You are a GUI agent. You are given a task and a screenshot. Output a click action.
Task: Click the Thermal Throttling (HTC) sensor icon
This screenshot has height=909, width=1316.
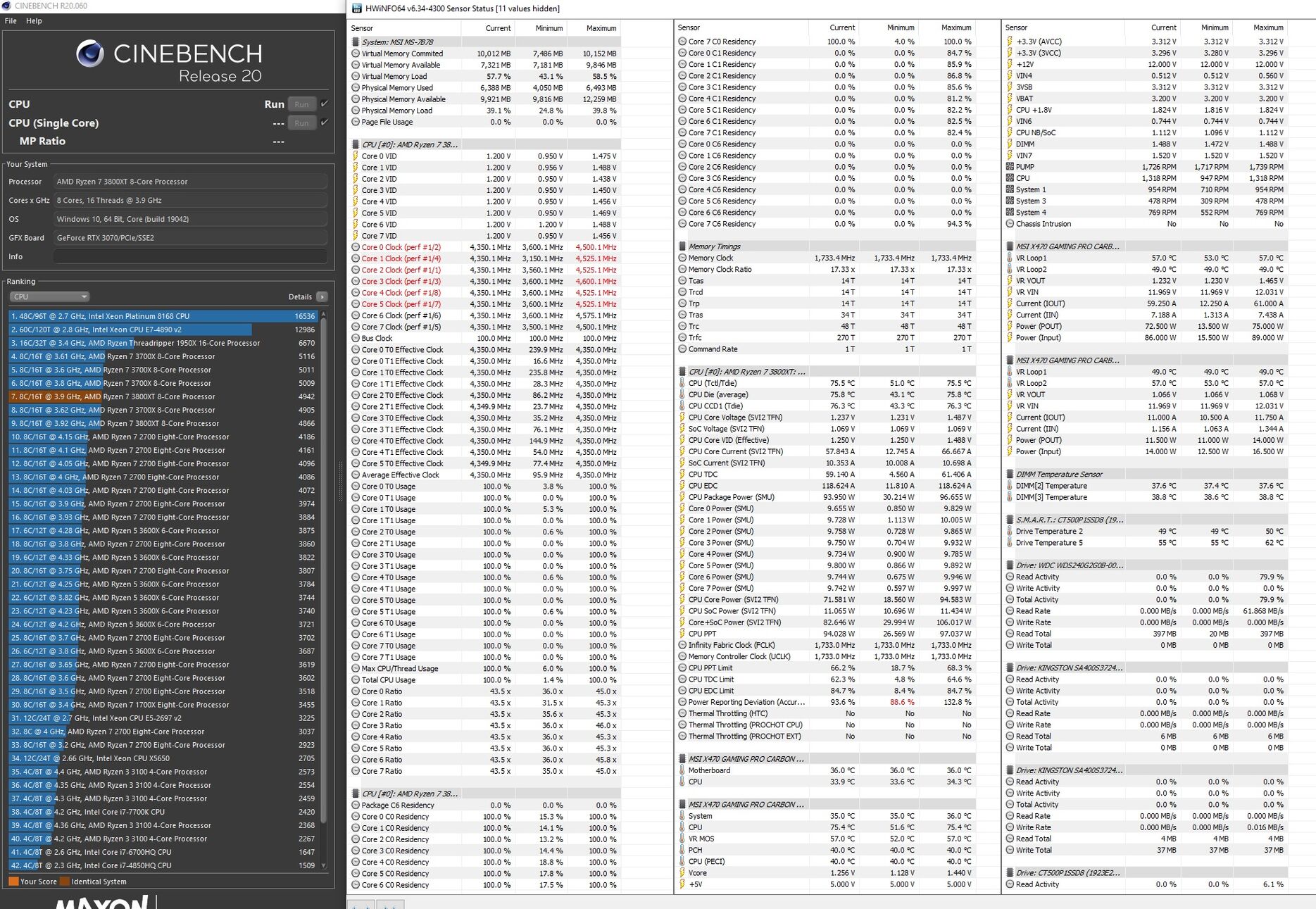click(682, 713)
